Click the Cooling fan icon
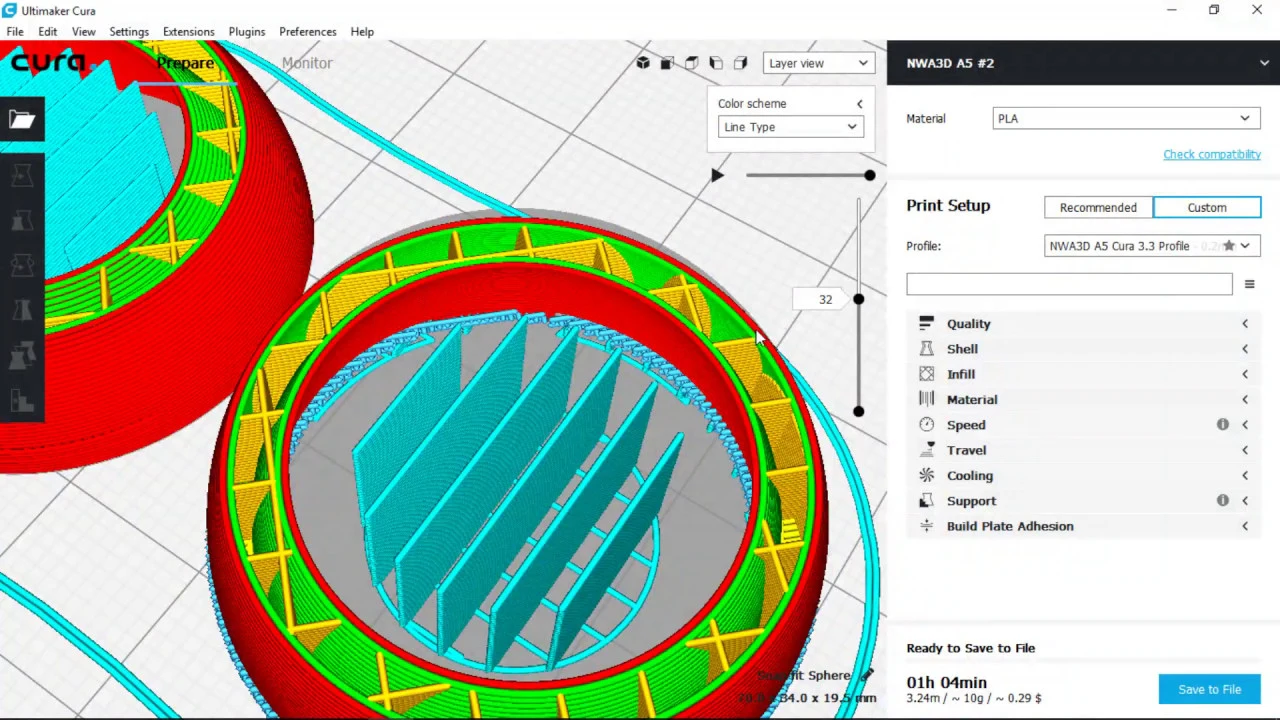The image size is (1280, 720). coord(926,475)
